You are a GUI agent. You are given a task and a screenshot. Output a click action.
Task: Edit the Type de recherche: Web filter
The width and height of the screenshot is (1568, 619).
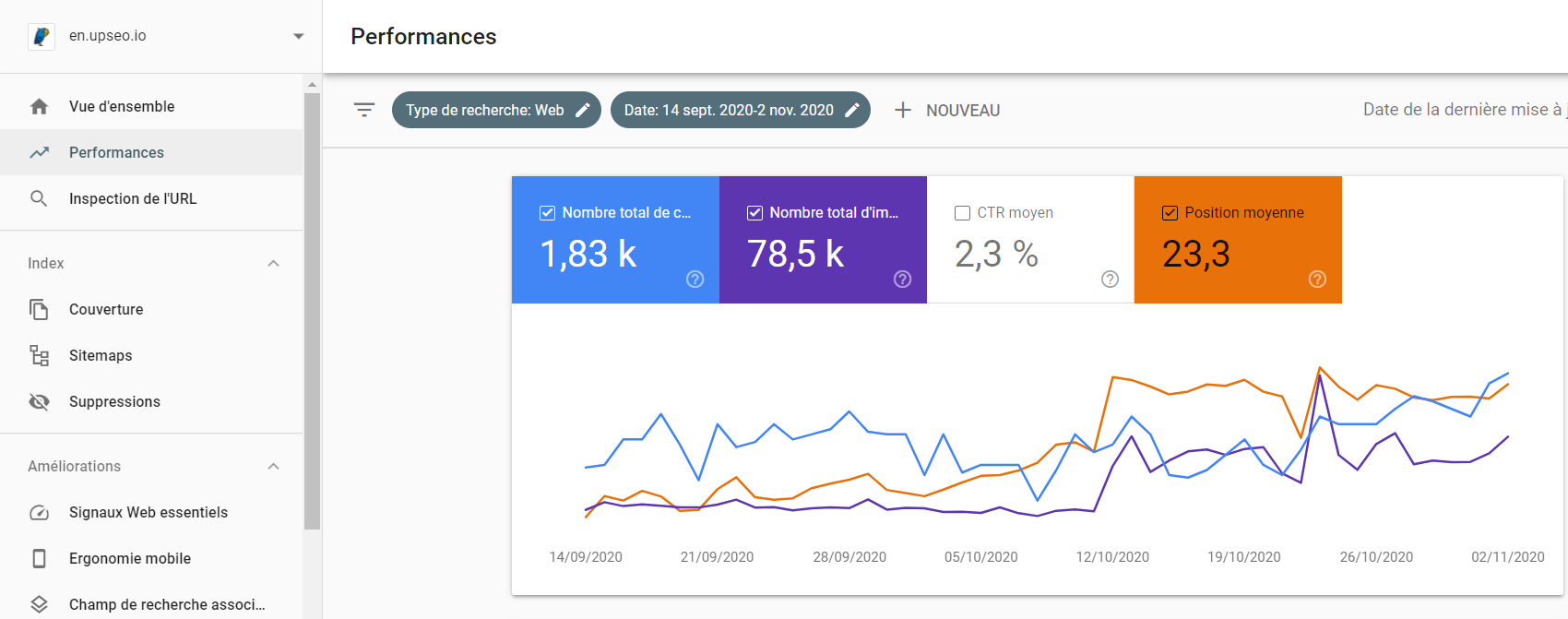tap(496, 110)
